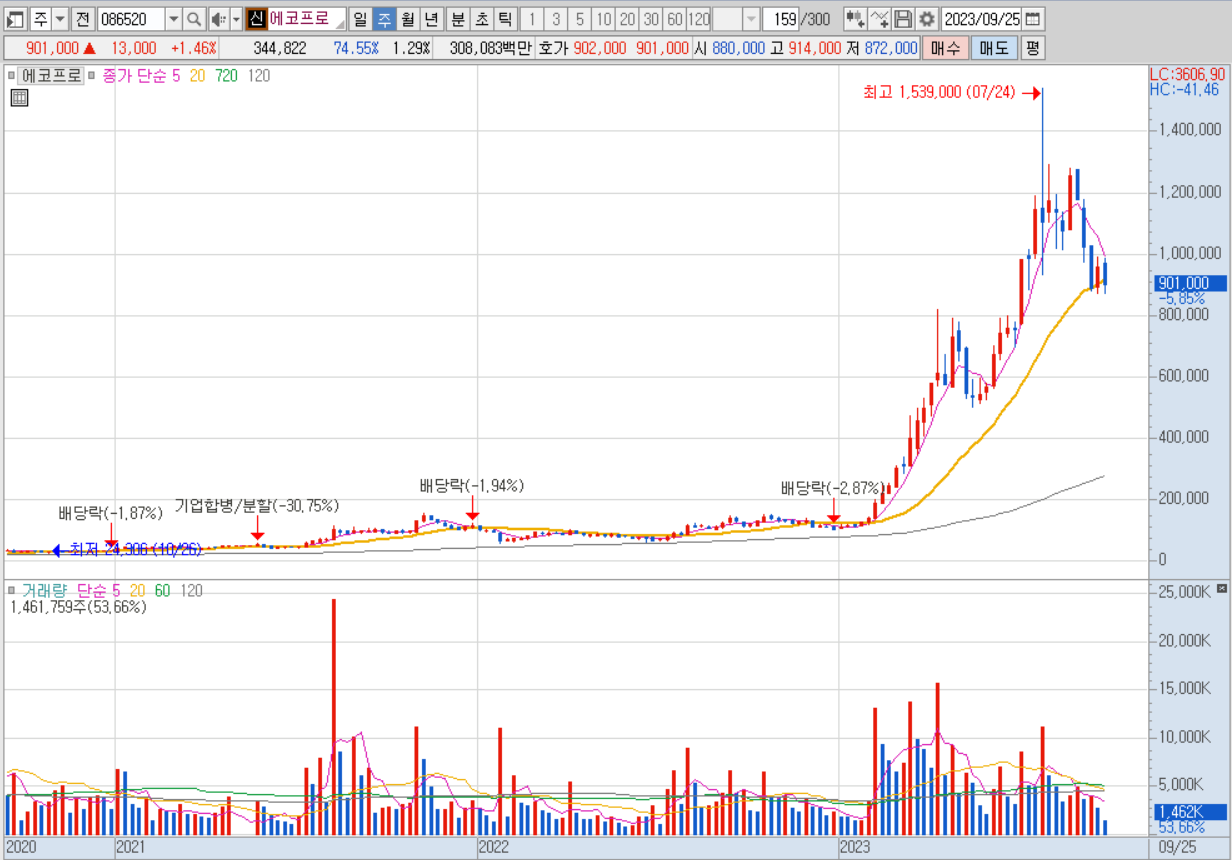Viewport: 1232px width, 860px height.
Task: Click the add candlestick chart icon
Action: [x=855, y=19]
